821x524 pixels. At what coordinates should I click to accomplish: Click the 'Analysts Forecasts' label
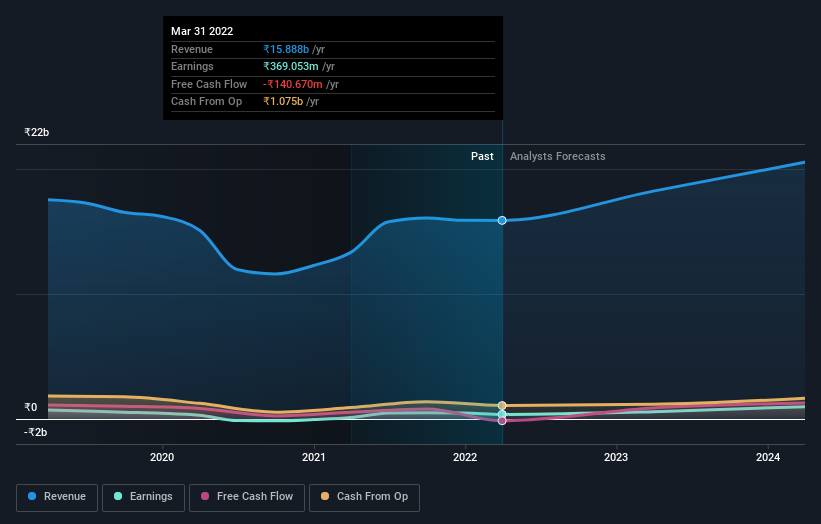(x=558, y=156)
